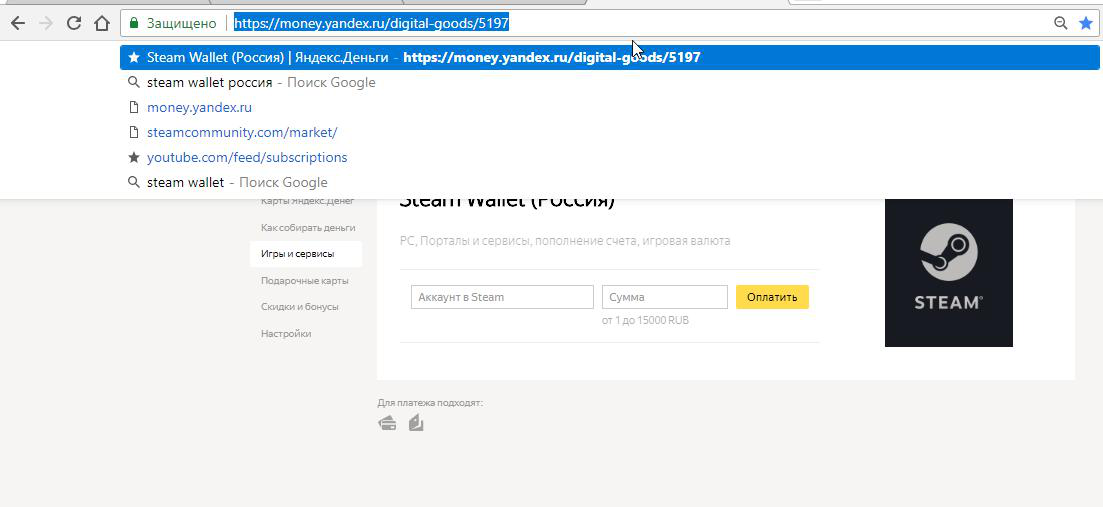
Task: Focus the 'Сумма' amount field
Action: [665, 297]
